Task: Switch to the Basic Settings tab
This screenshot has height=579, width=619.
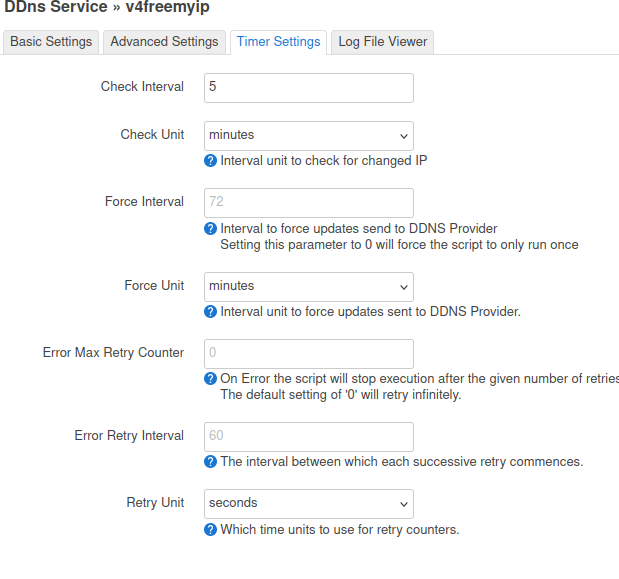Action: 51,42
